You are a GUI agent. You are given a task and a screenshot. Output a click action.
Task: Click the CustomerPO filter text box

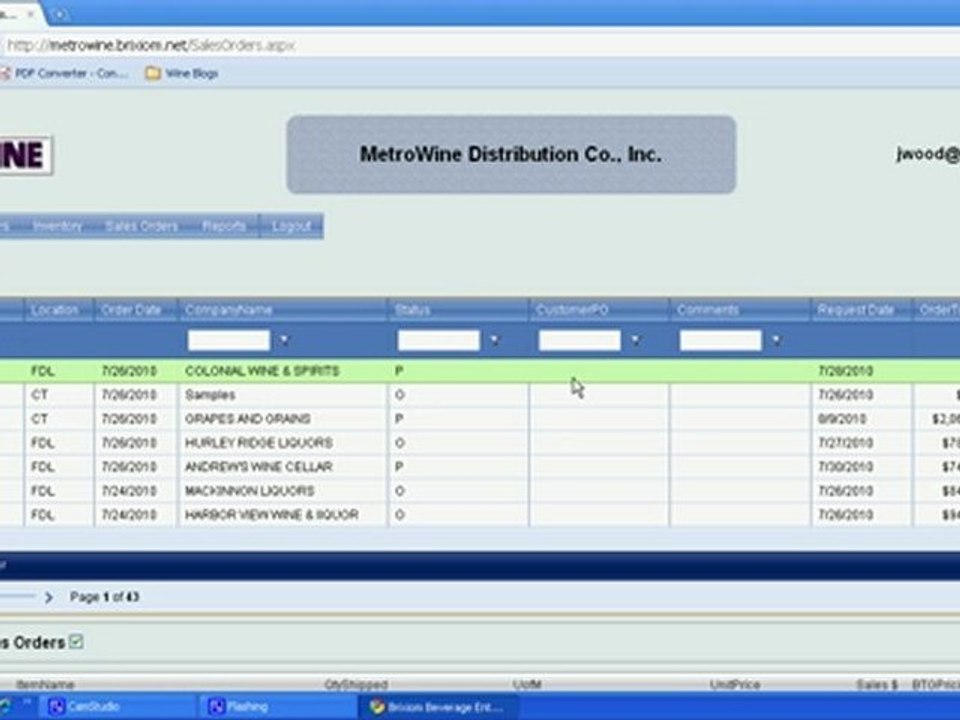pos(579,340)
